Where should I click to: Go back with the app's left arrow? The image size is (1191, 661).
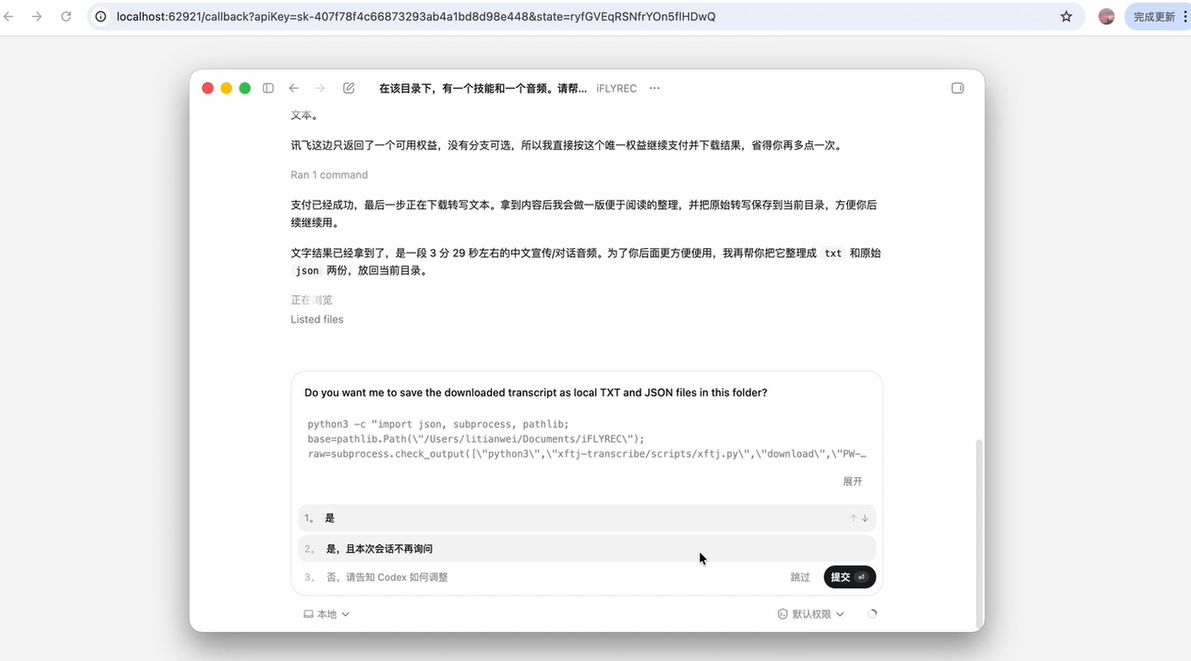(x=294, y=88)
